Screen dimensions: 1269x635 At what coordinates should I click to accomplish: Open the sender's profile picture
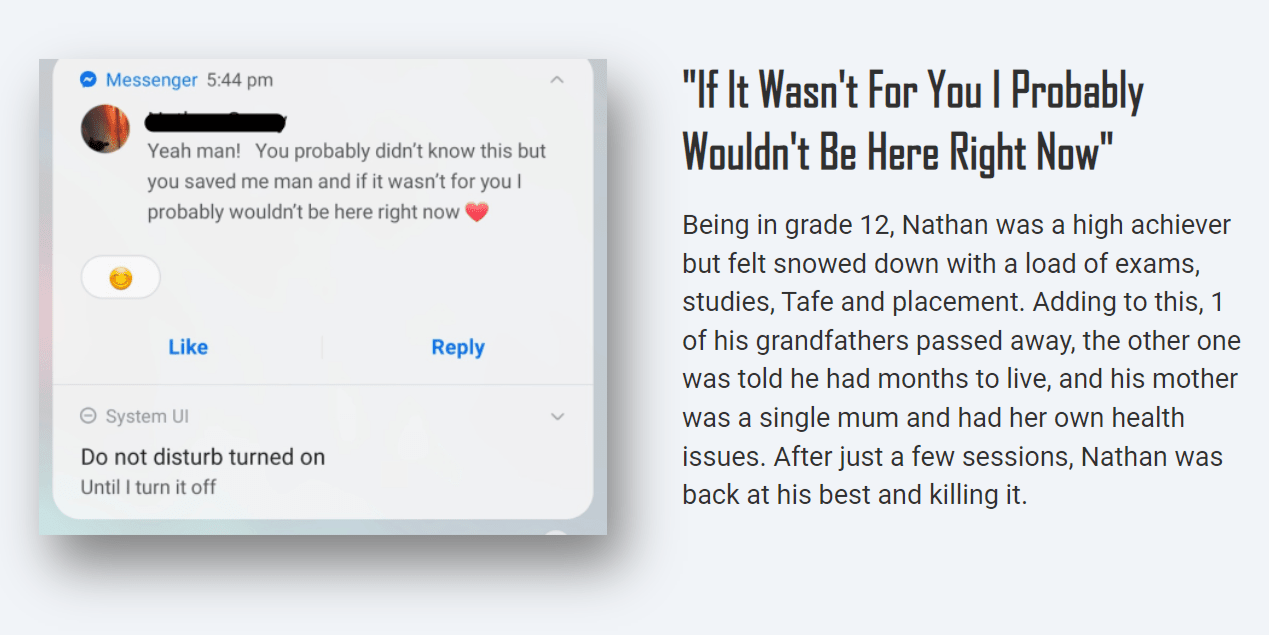(x=105, y=128)
